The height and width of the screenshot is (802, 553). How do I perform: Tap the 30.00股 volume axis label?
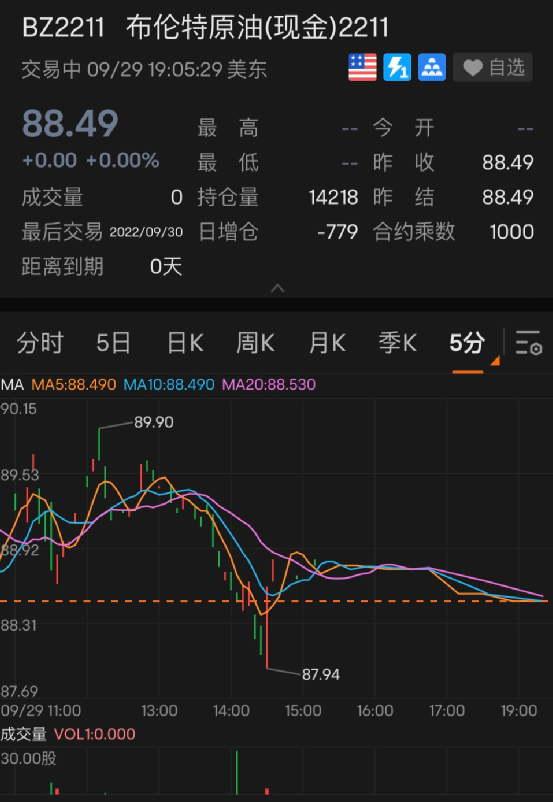point(29,759)
